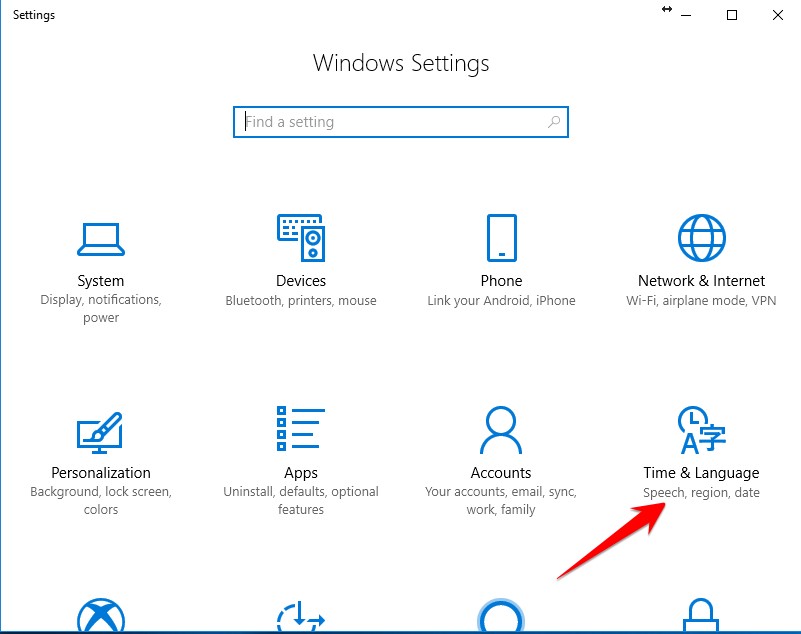
Task: Open the Devices keyboard and speaker icon
Action: pyautogui.click(x=301, y=238)
